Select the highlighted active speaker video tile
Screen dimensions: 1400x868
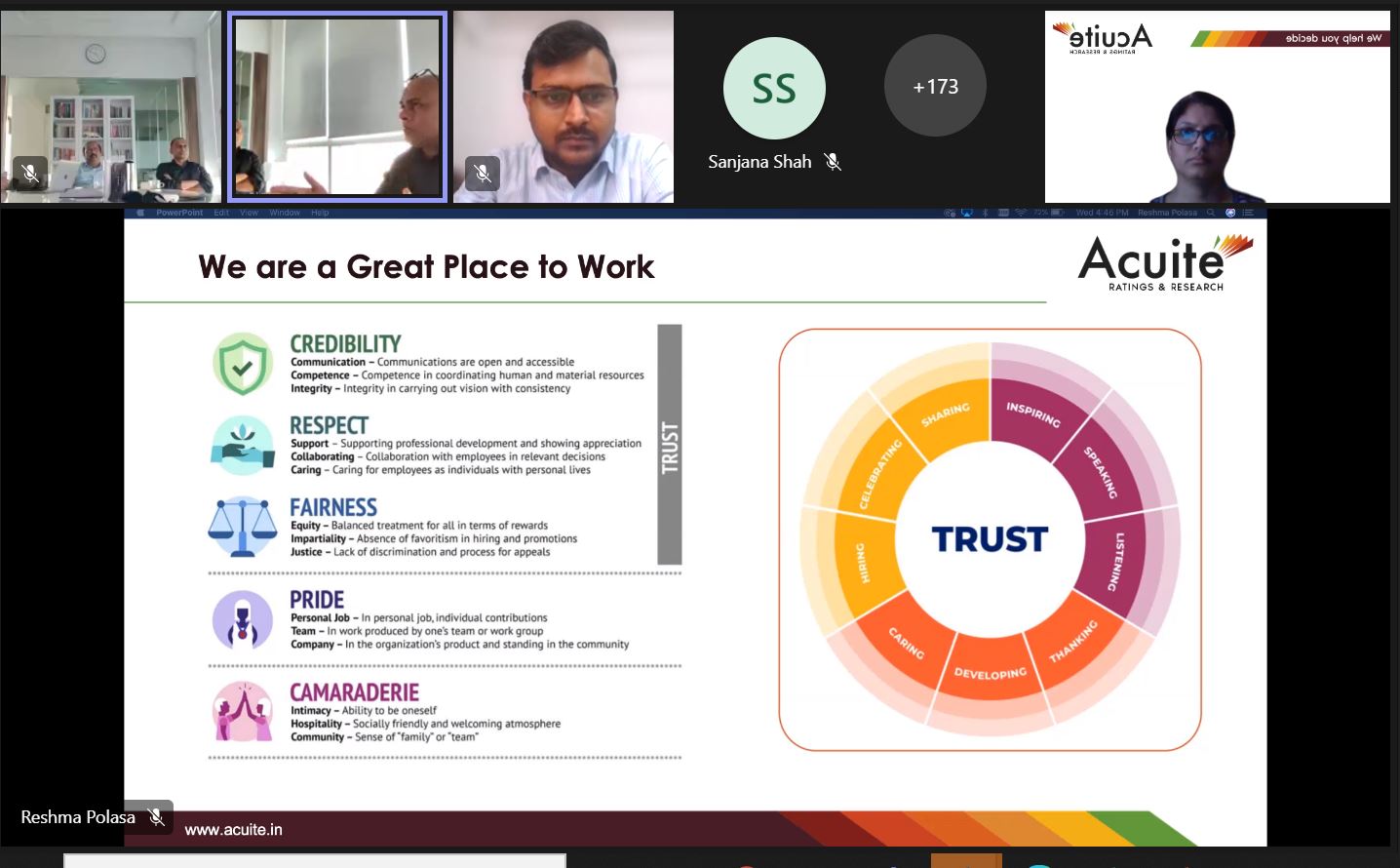[337, 107]
